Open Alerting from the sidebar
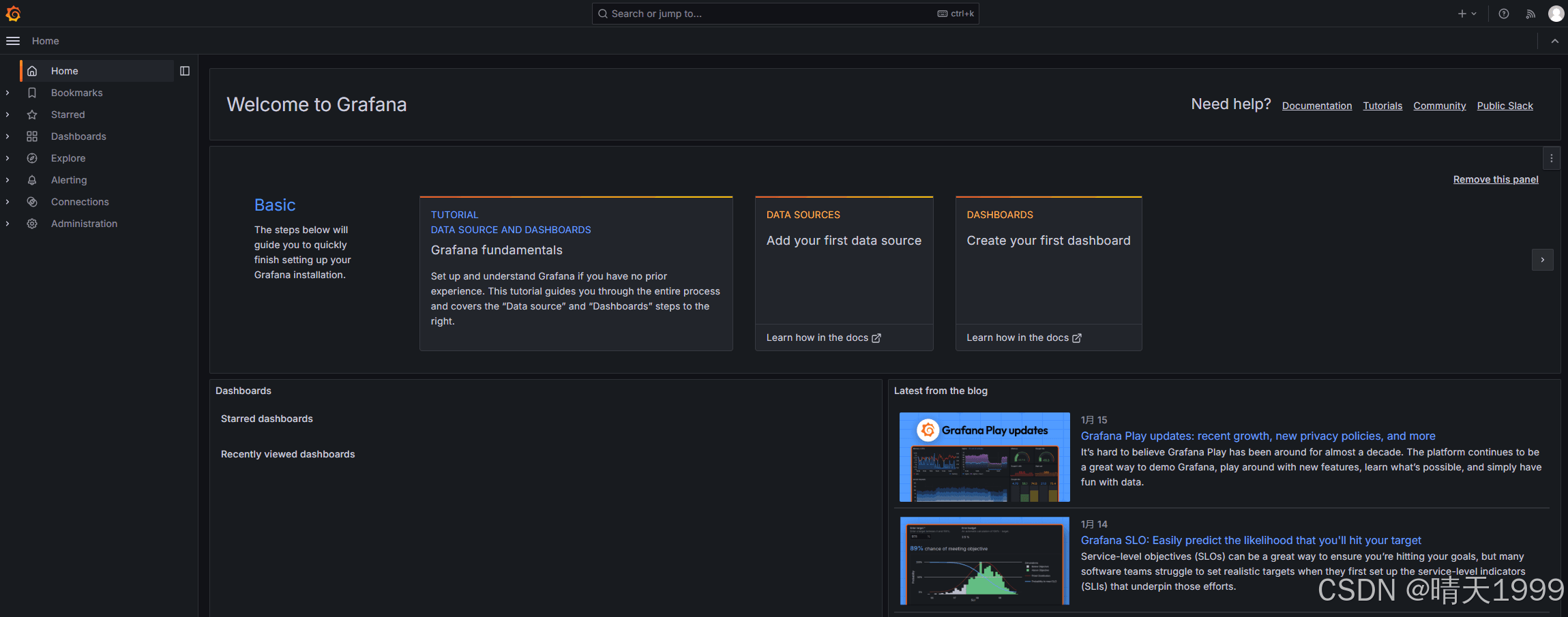Screen dimensions: 1568x617 click(x=69, y=180)
